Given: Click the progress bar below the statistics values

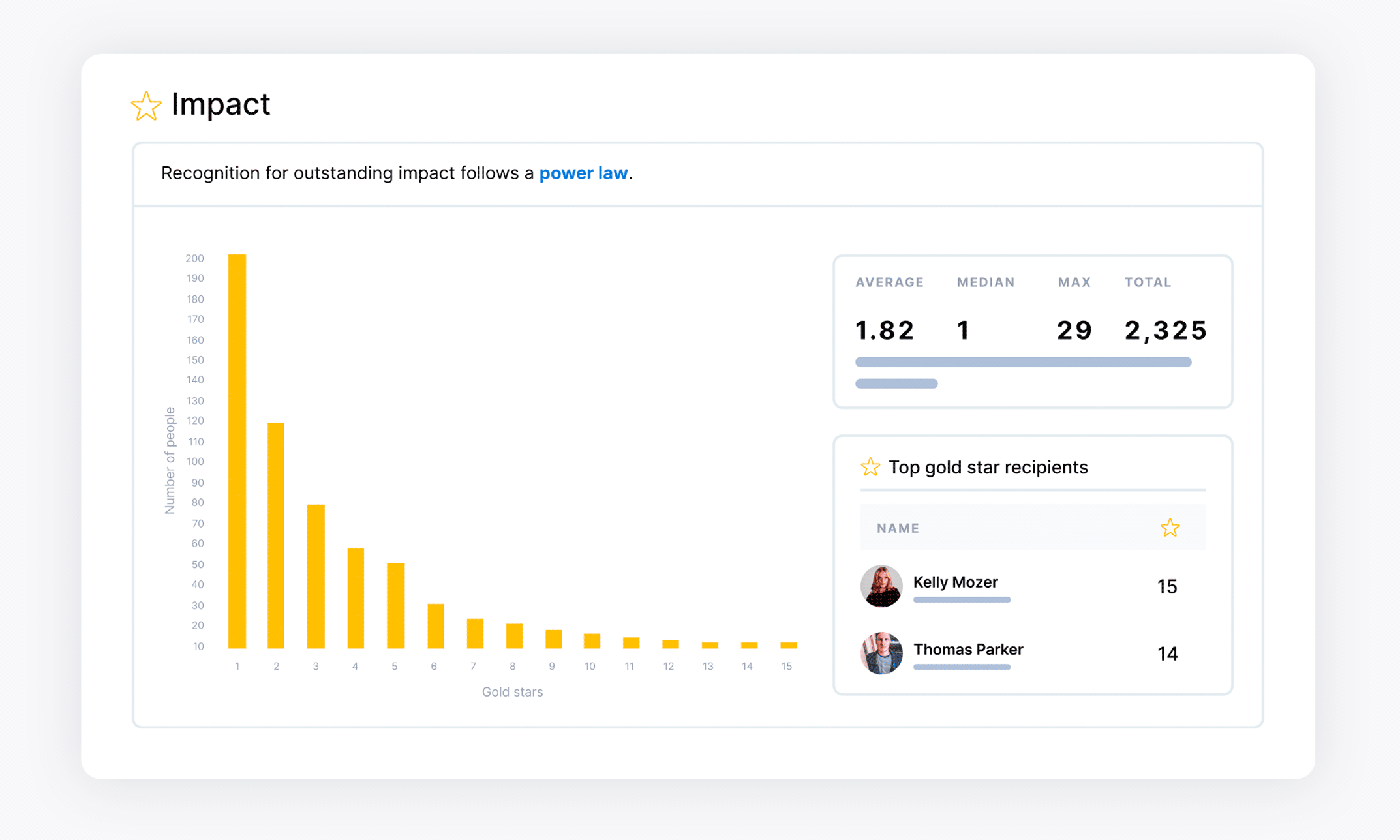Looking at the screenshot, I should click(1023, 361).
